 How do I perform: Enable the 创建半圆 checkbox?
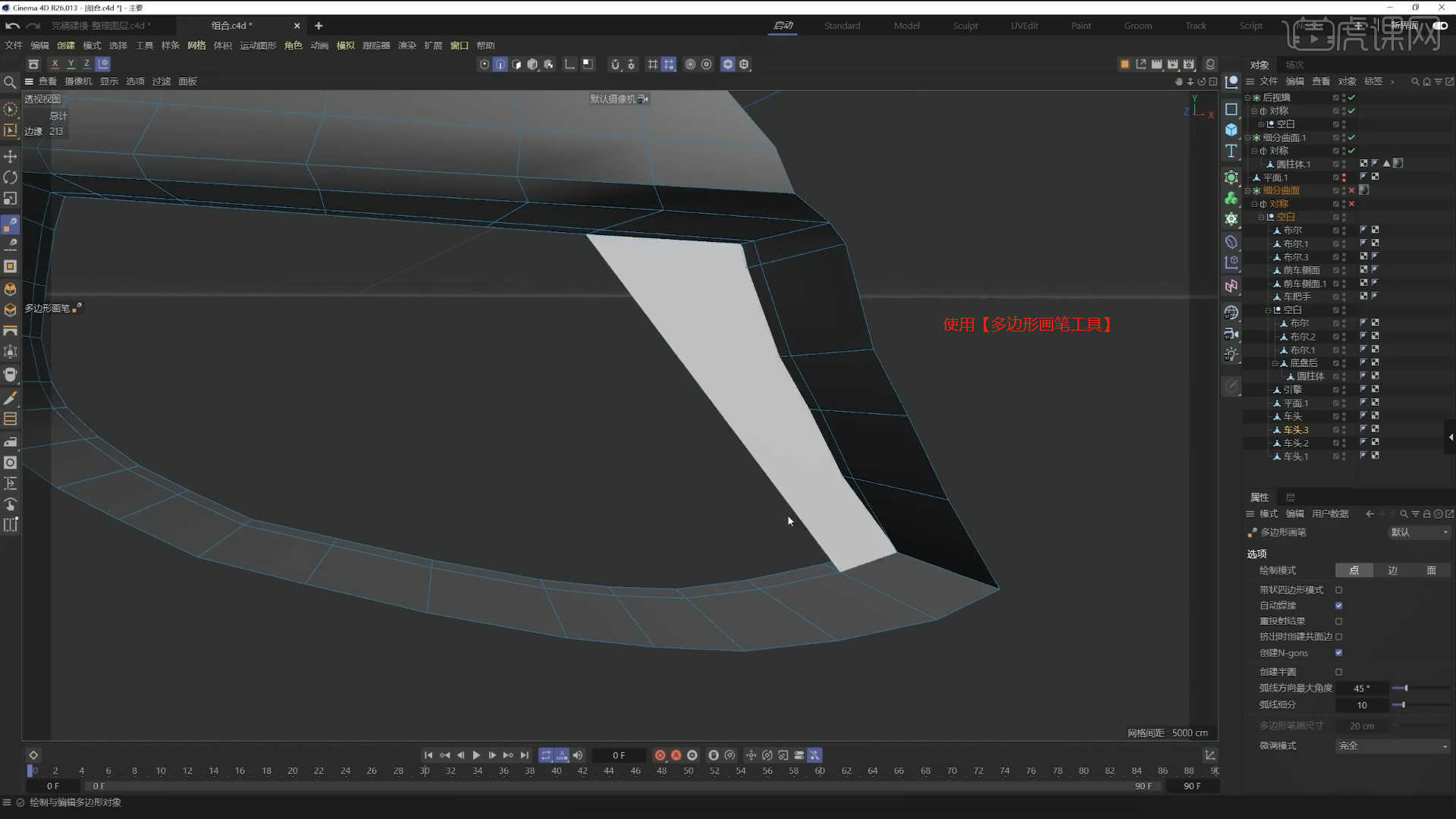pos(1338,672)
